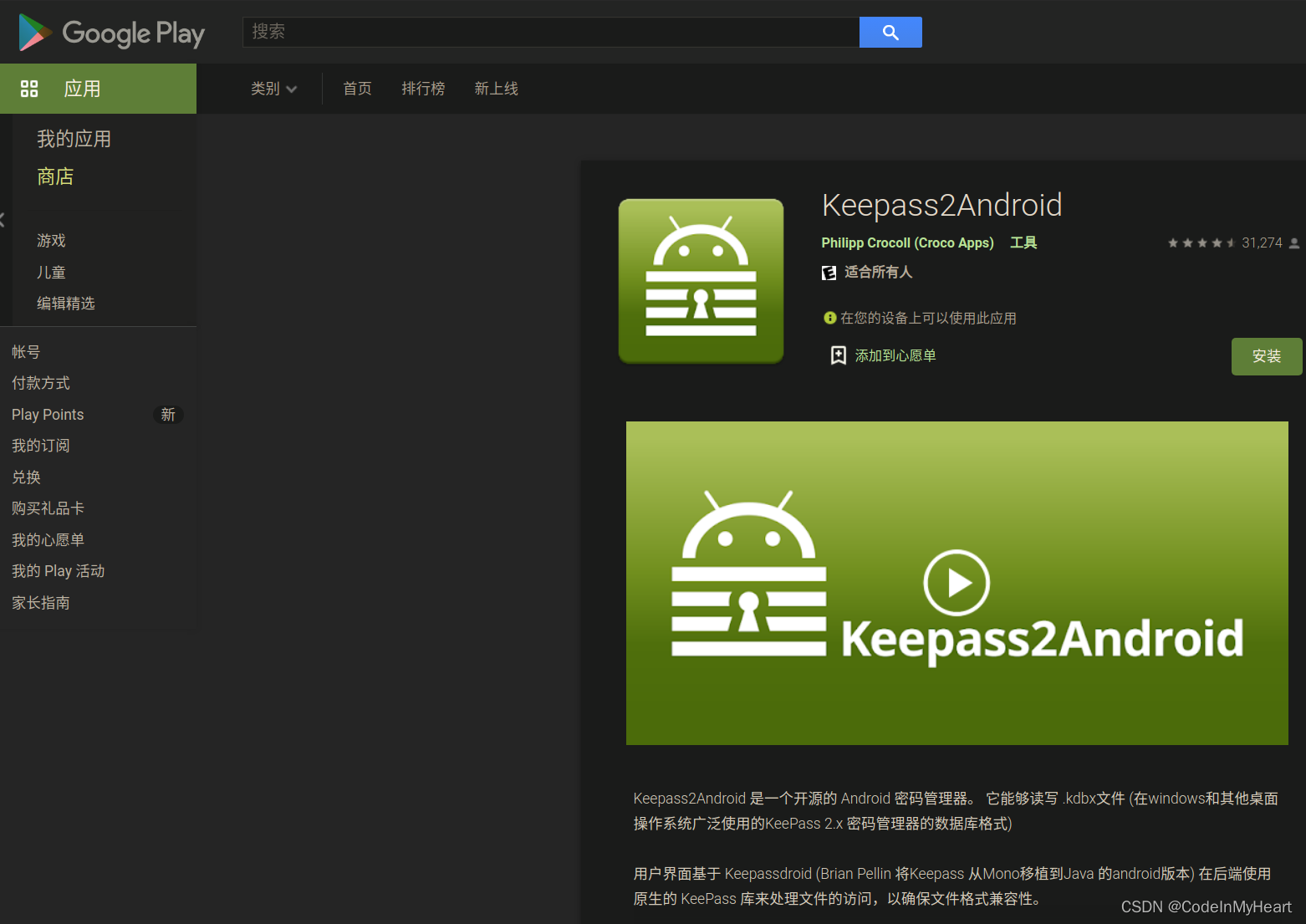This screenshot has height=924, width=1306.
Task: Click 添加到心愿单 add to wishlist
Action: coord(895,356)
